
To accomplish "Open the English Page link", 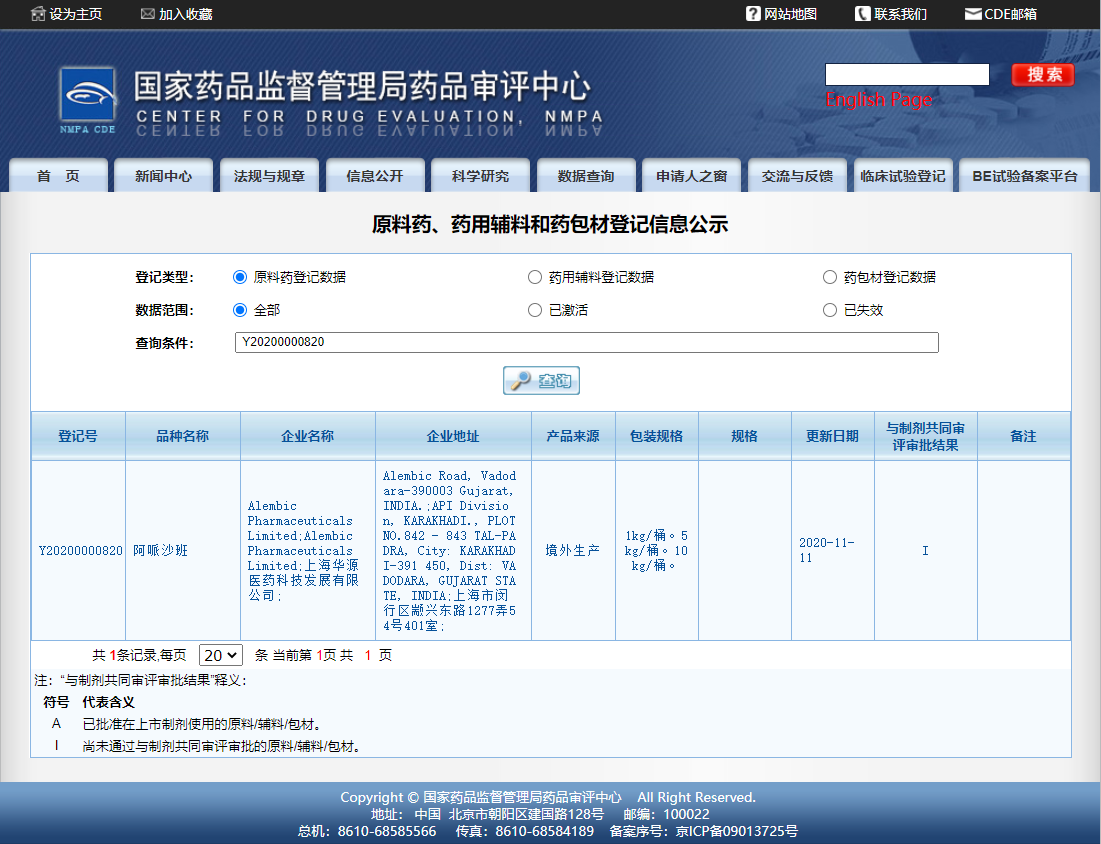I will point(879,100).
